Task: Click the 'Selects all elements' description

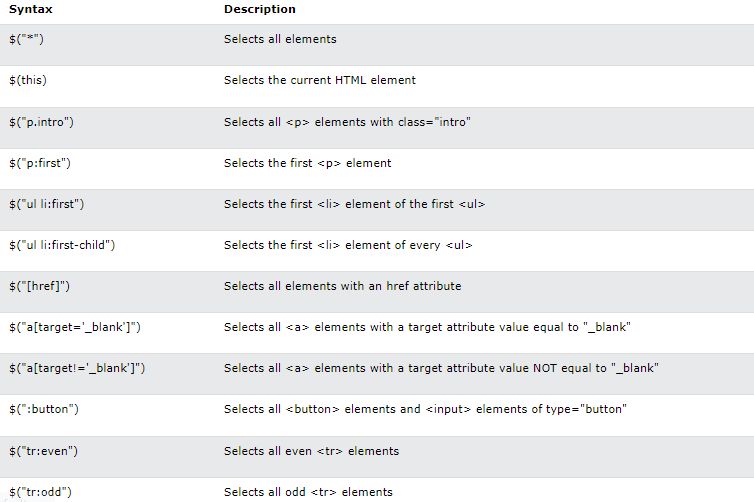Action: (x=280, y=39)
